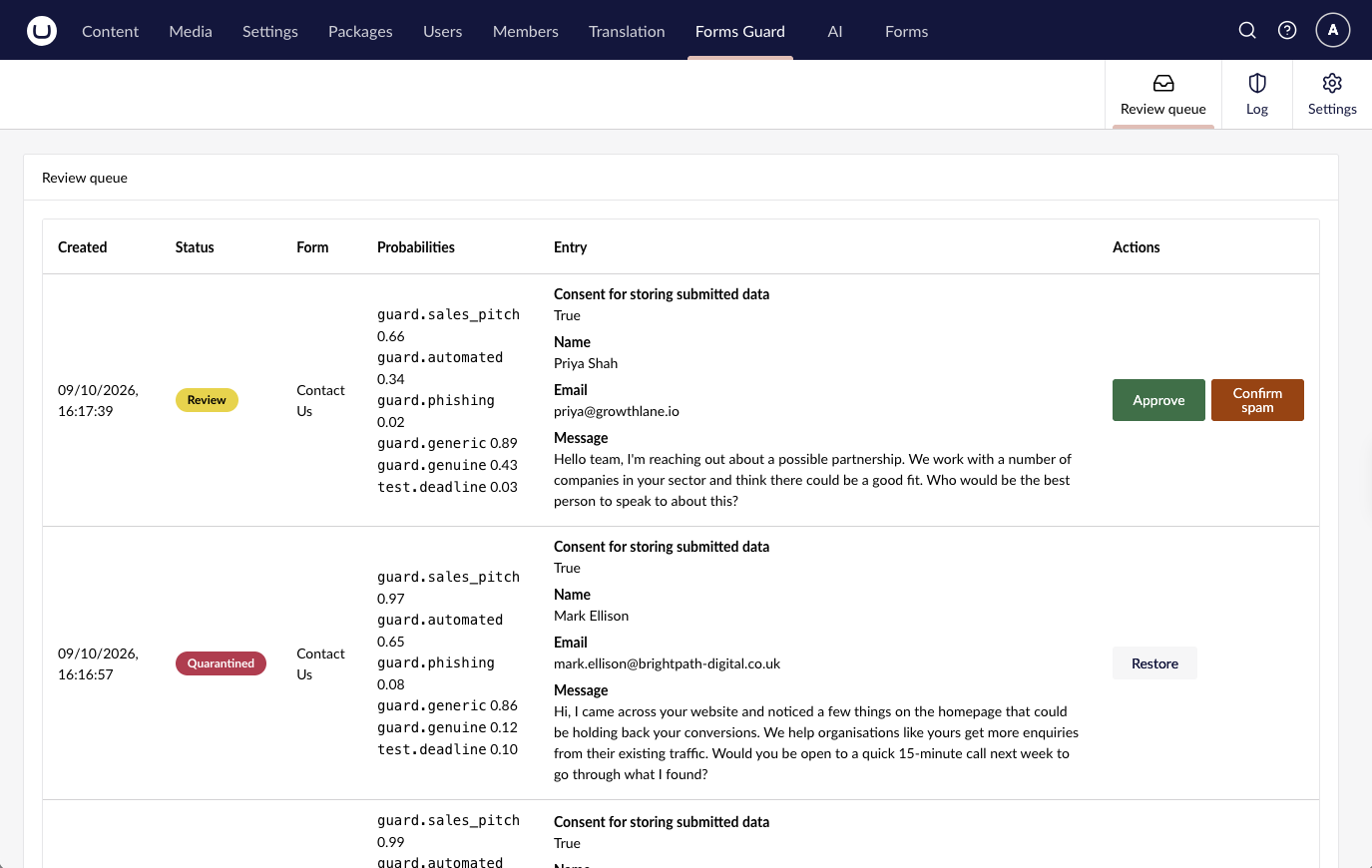Switch to the Users section

(x=443, y=31)
